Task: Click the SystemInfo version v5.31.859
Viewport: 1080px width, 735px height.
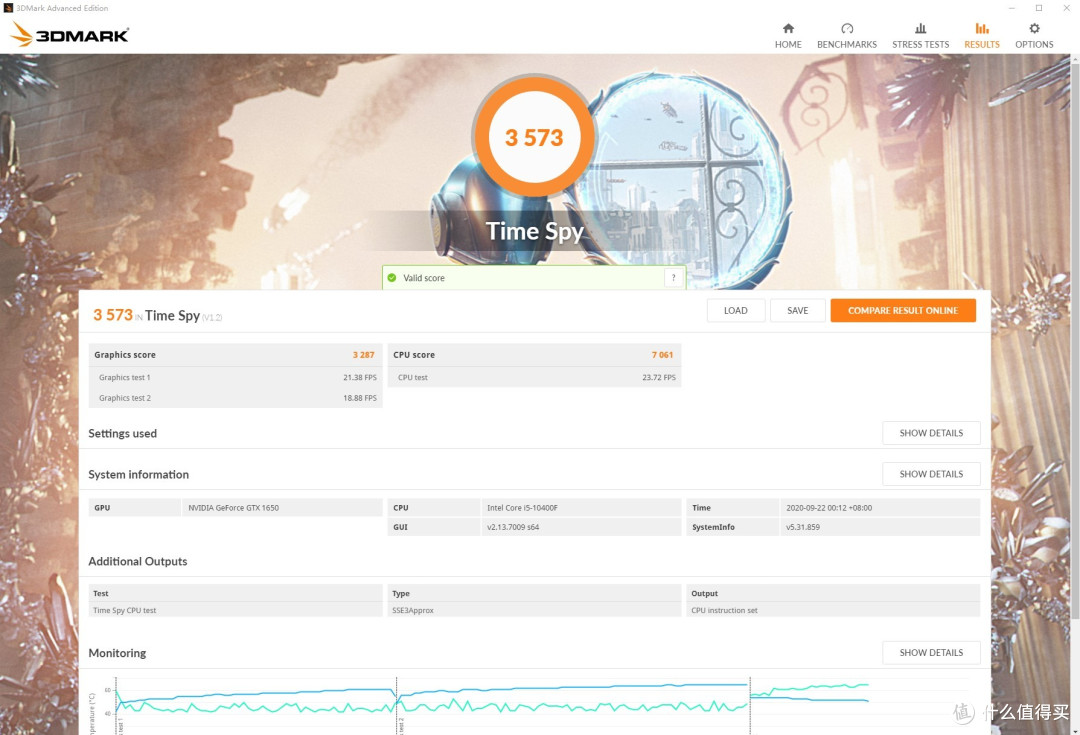Action: 802,527
